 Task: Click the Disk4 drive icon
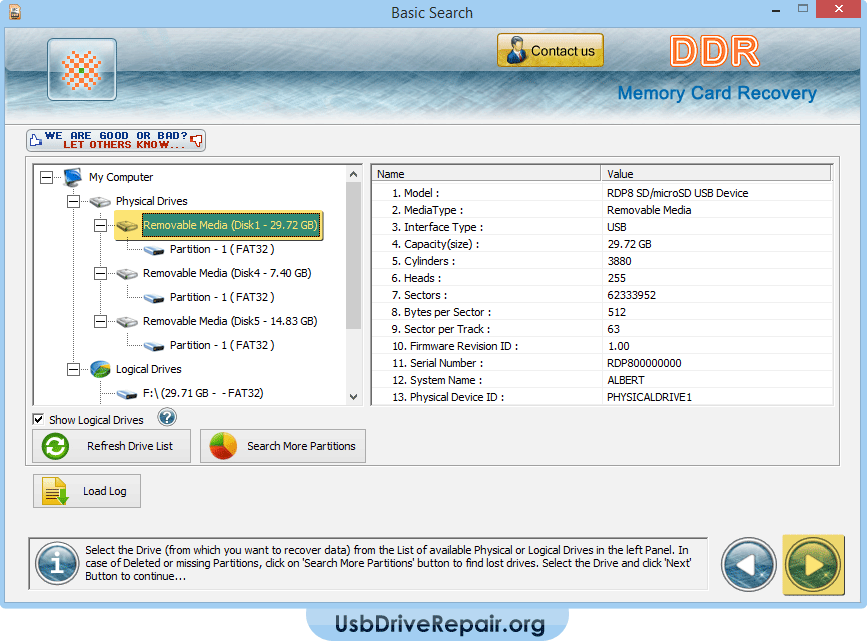pos(127,274)
